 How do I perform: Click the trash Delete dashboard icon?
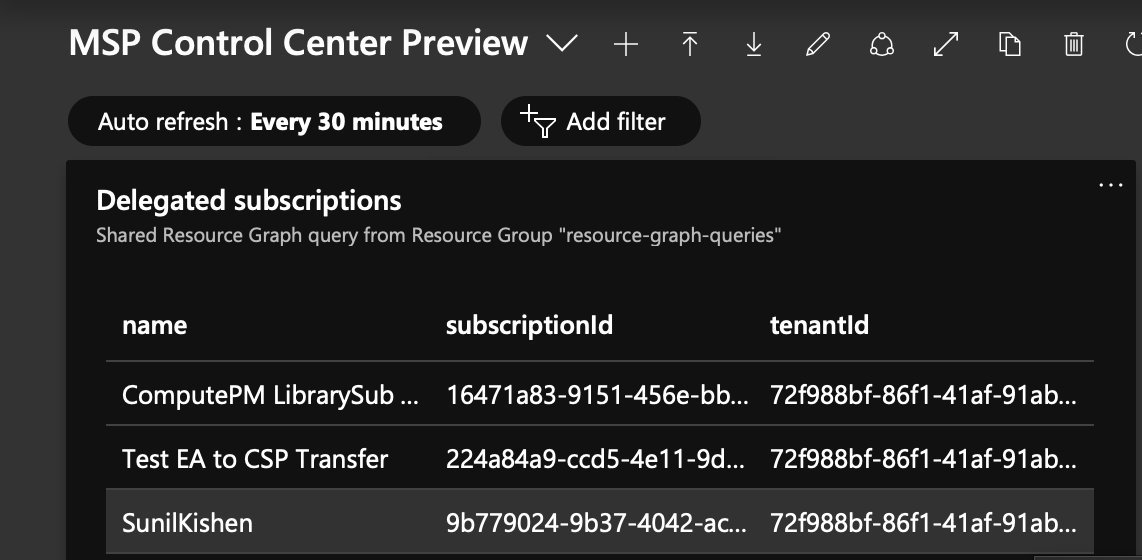1074,44
